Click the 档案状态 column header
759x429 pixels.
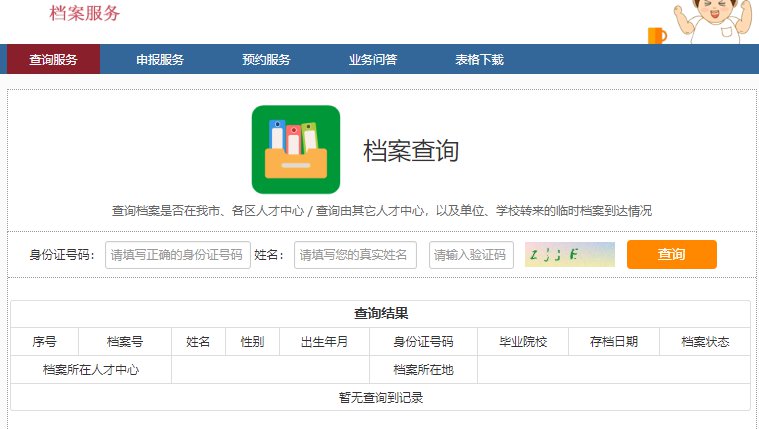(705, 342)
